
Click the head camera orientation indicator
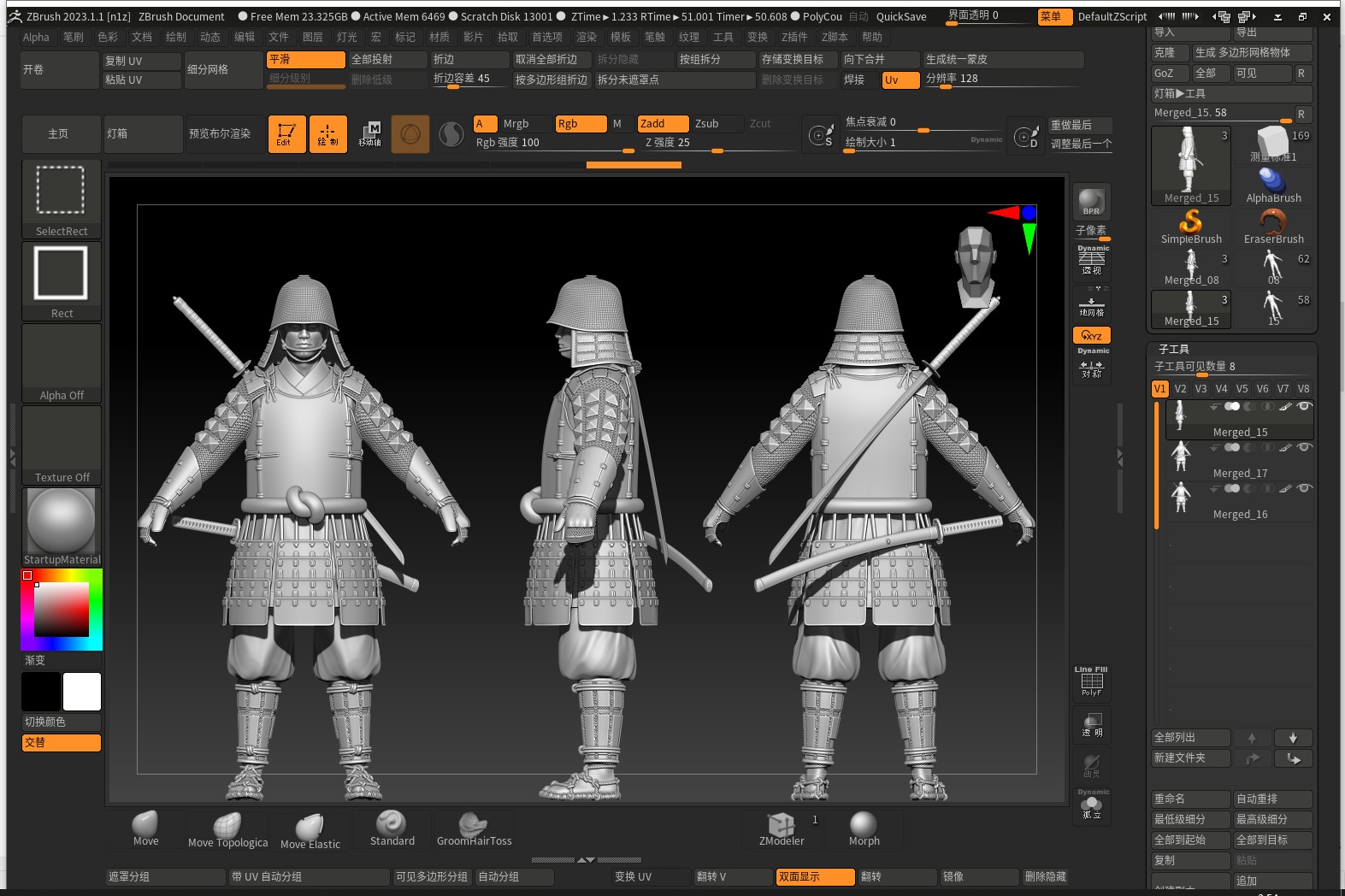click(x=975, y=267)
